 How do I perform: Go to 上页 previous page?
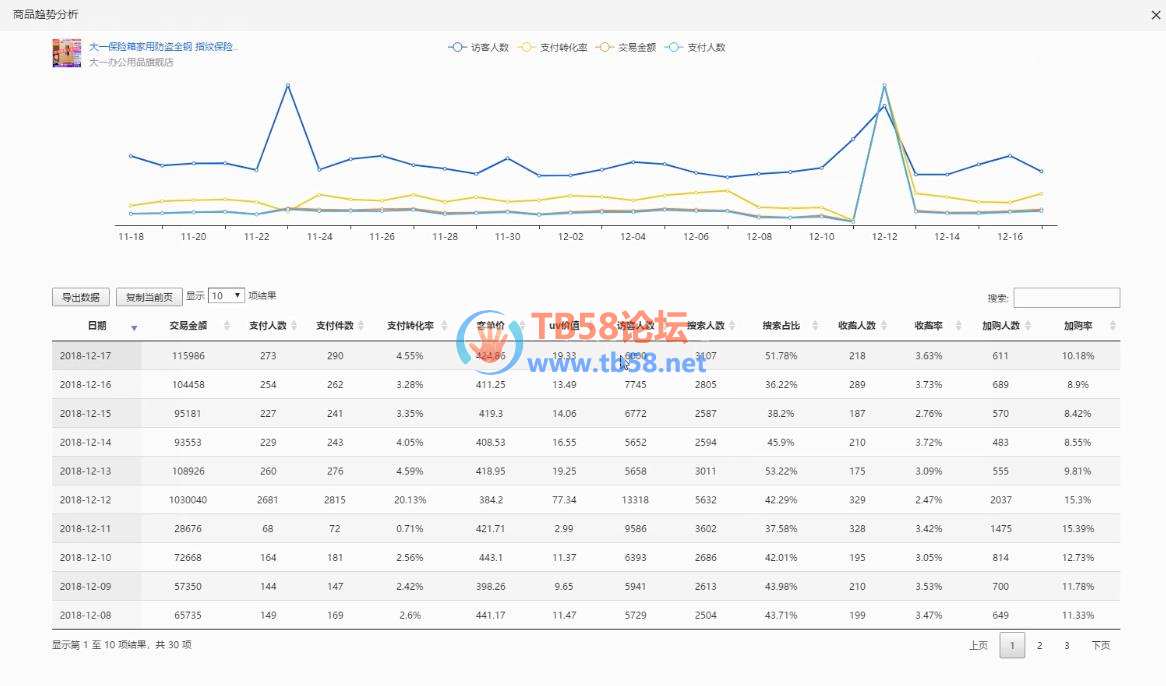(x=979, y=645)
